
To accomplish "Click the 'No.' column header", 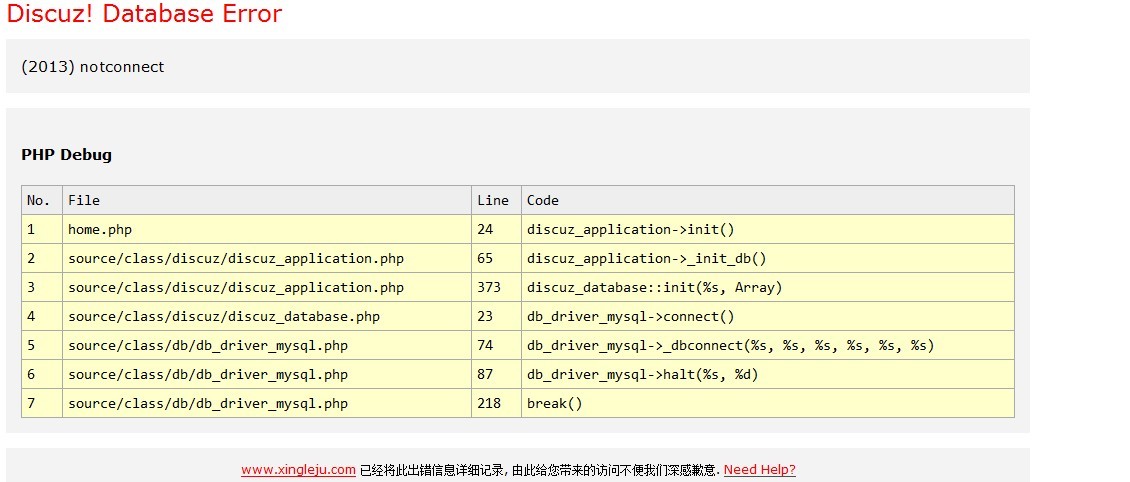I will click(42, 200).
